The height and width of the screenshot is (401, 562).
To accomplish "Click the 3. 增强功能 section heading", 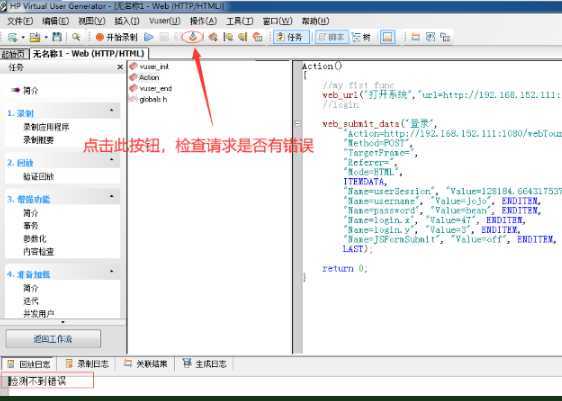I will (x=29, y=200).
